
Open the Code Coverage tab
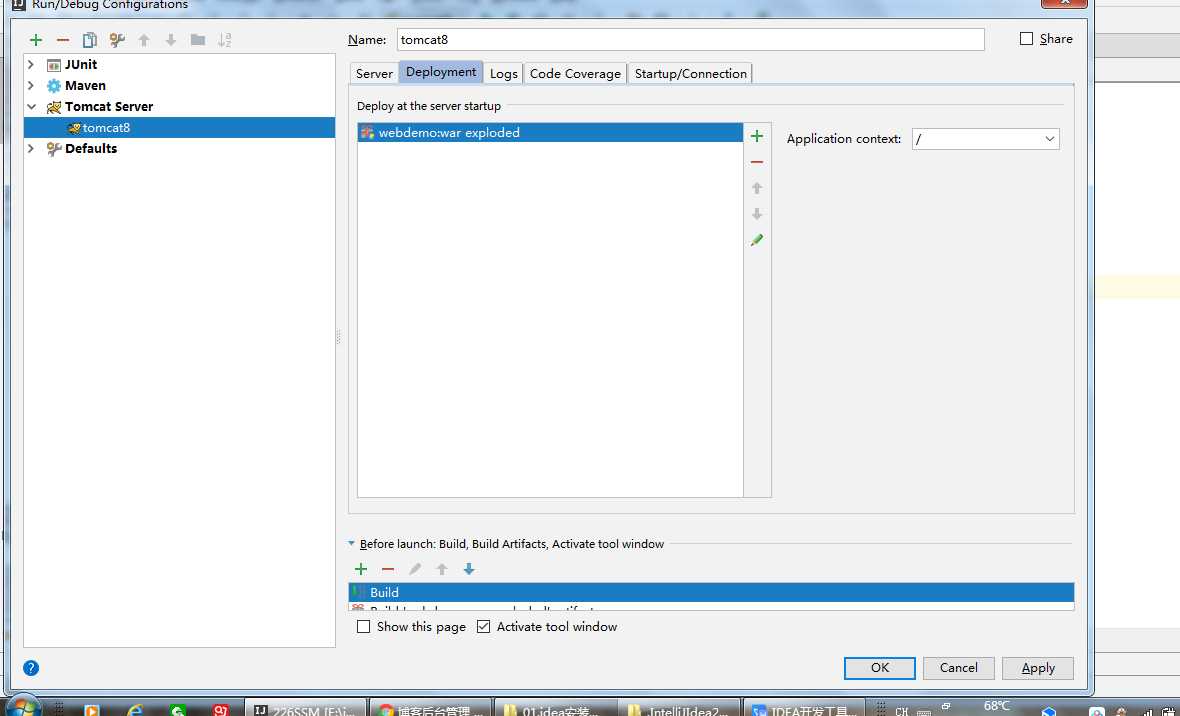[x=575, y=73]
